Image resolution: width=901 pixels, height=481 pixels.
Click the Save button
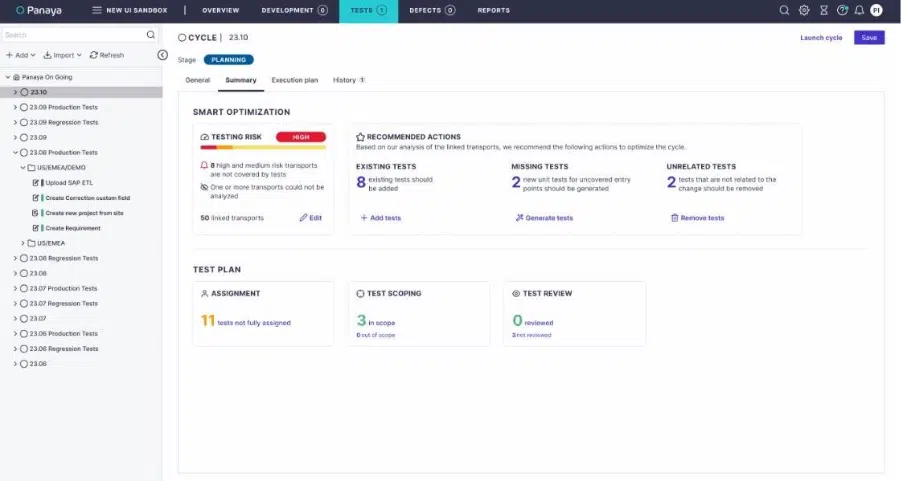point(869,38)
